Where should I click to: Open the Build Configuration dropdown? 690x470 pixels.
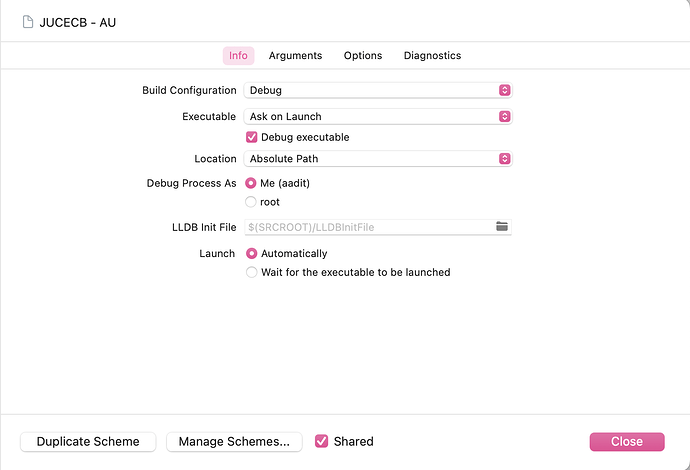[377, 90]
